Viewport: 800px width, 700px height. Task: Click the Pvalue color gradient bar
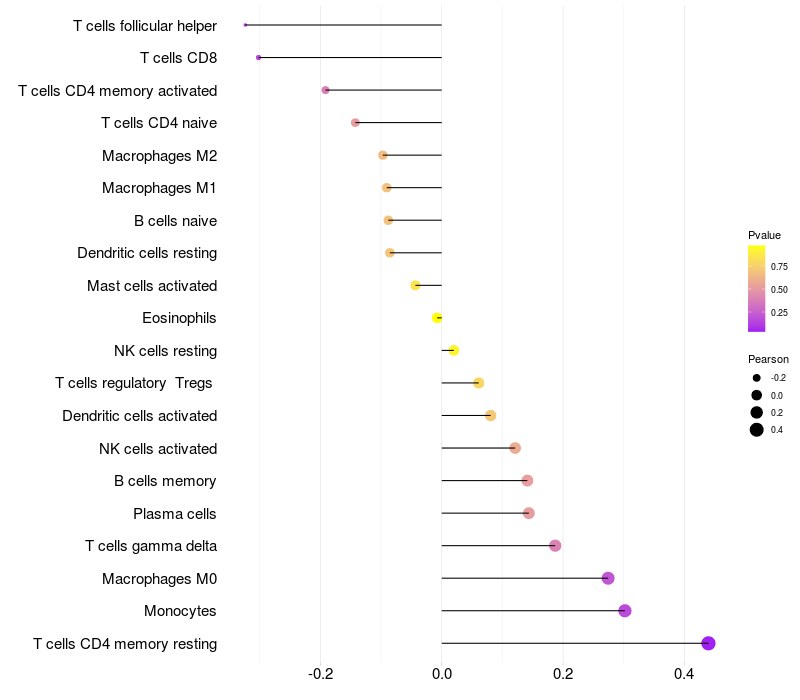(x=756, y=289)
